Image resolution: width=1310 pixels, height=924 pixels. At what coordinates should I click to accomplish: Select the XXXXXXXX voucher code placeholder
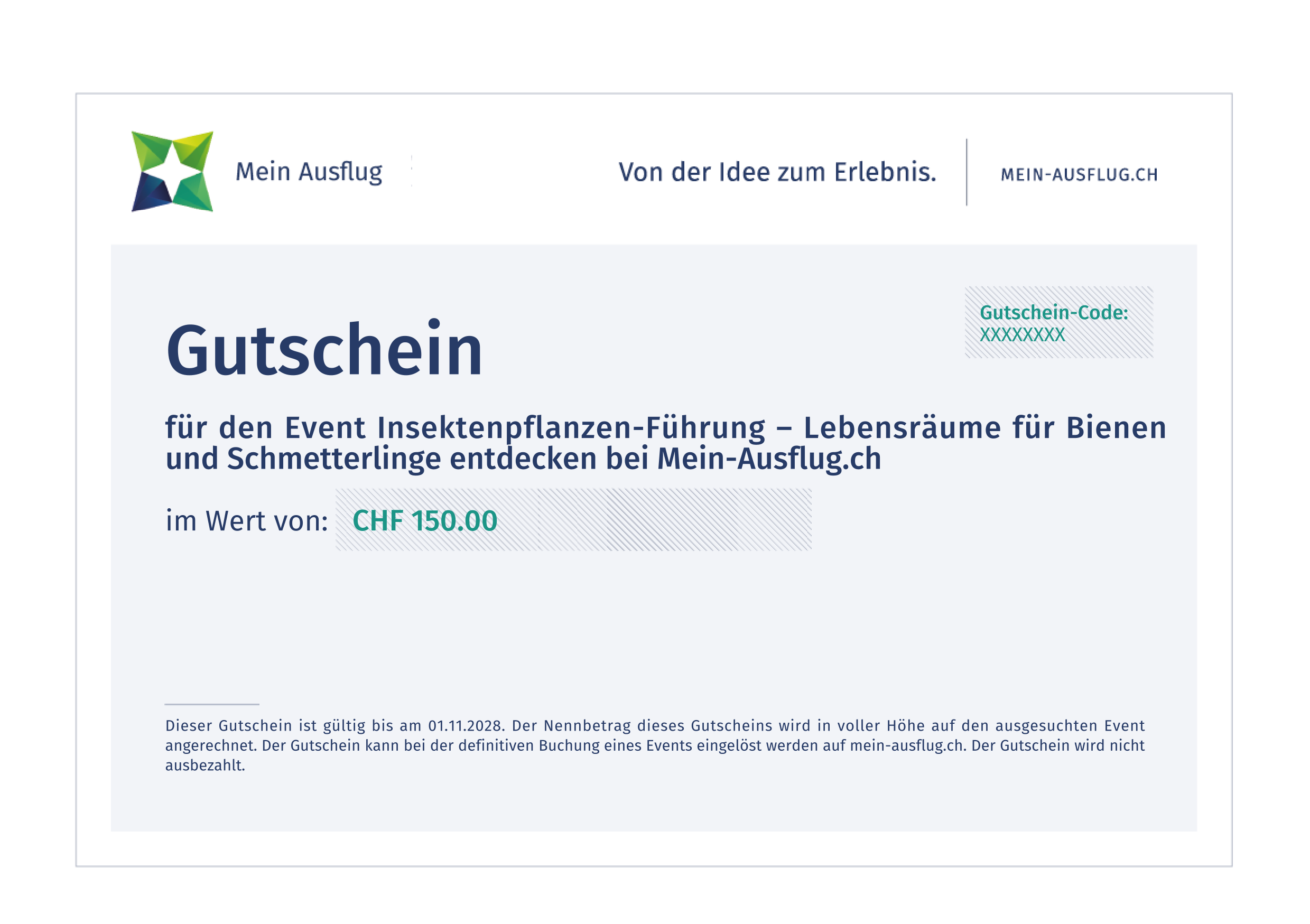1022,335
